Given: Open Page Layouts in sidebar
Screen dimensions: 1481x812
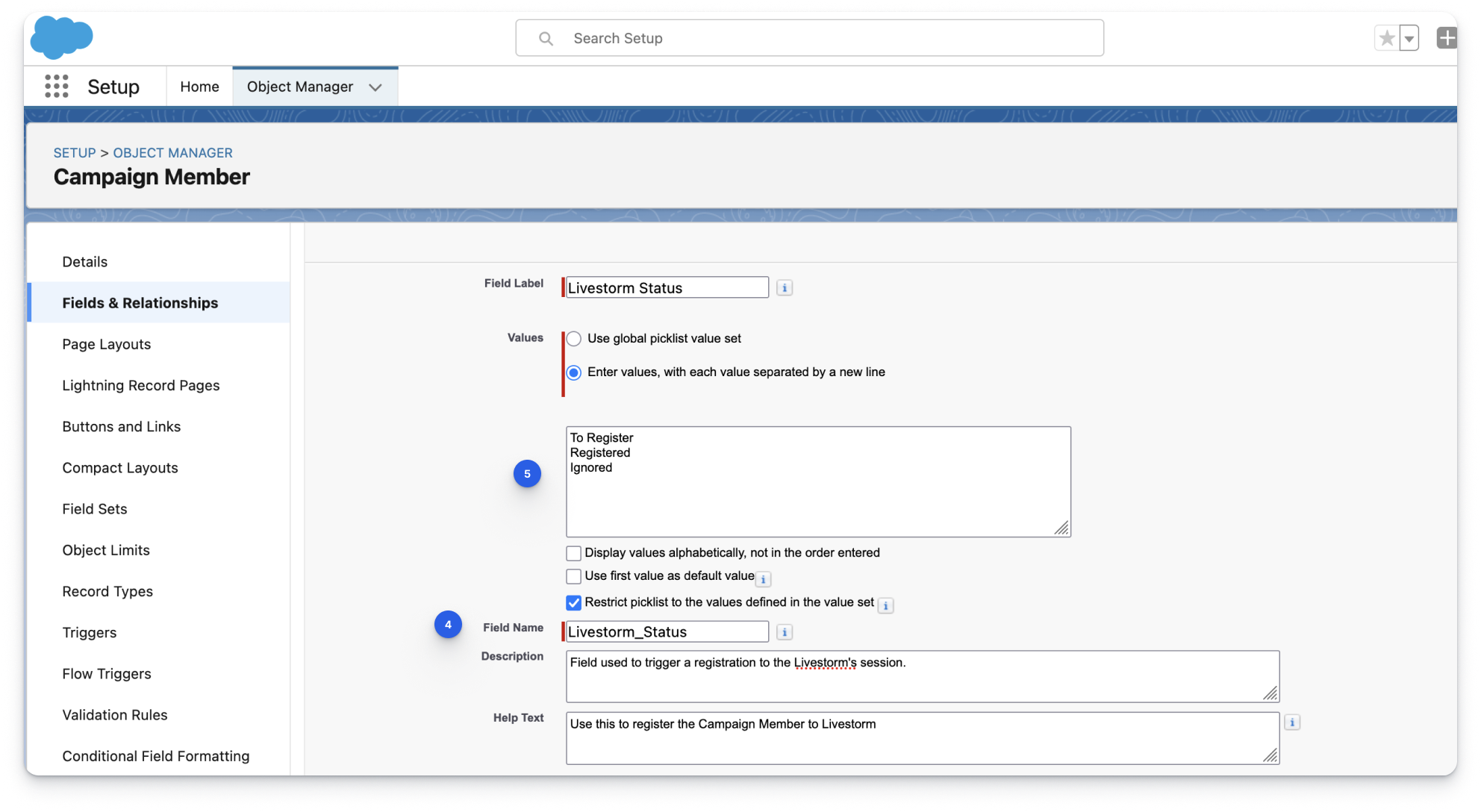Looking at the screenshot, I should (x=106, y=344).
